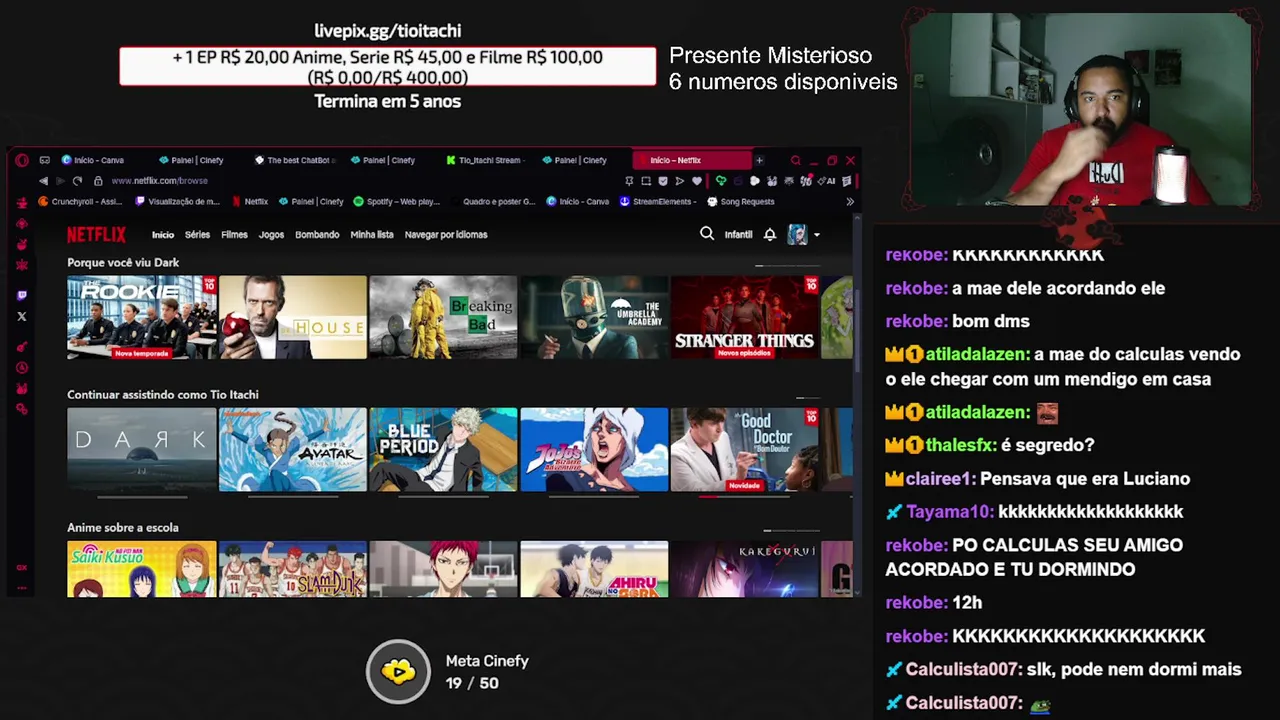Viewport: 1280px width, 720px height.
Task: Open the X (Twitter) sidebar icon
Action: (22, 316)
